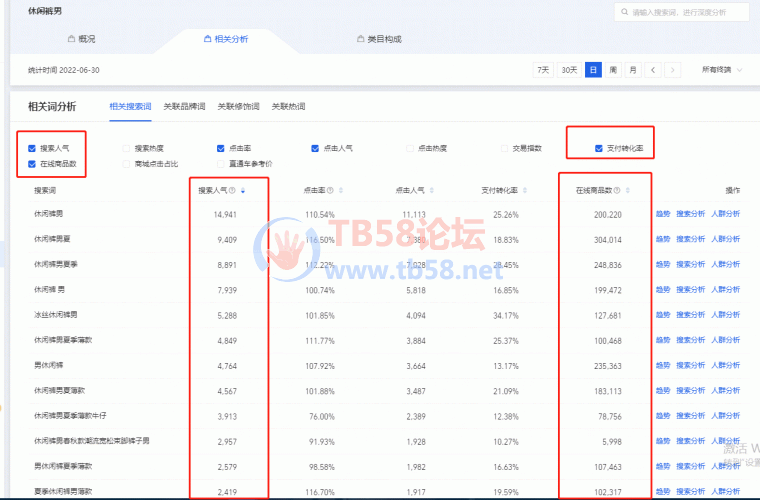Viewport: 760px width, 500px height.
Task: Sort by 支付转化率 using its sort arrows
Action: (x=525, y=190)
